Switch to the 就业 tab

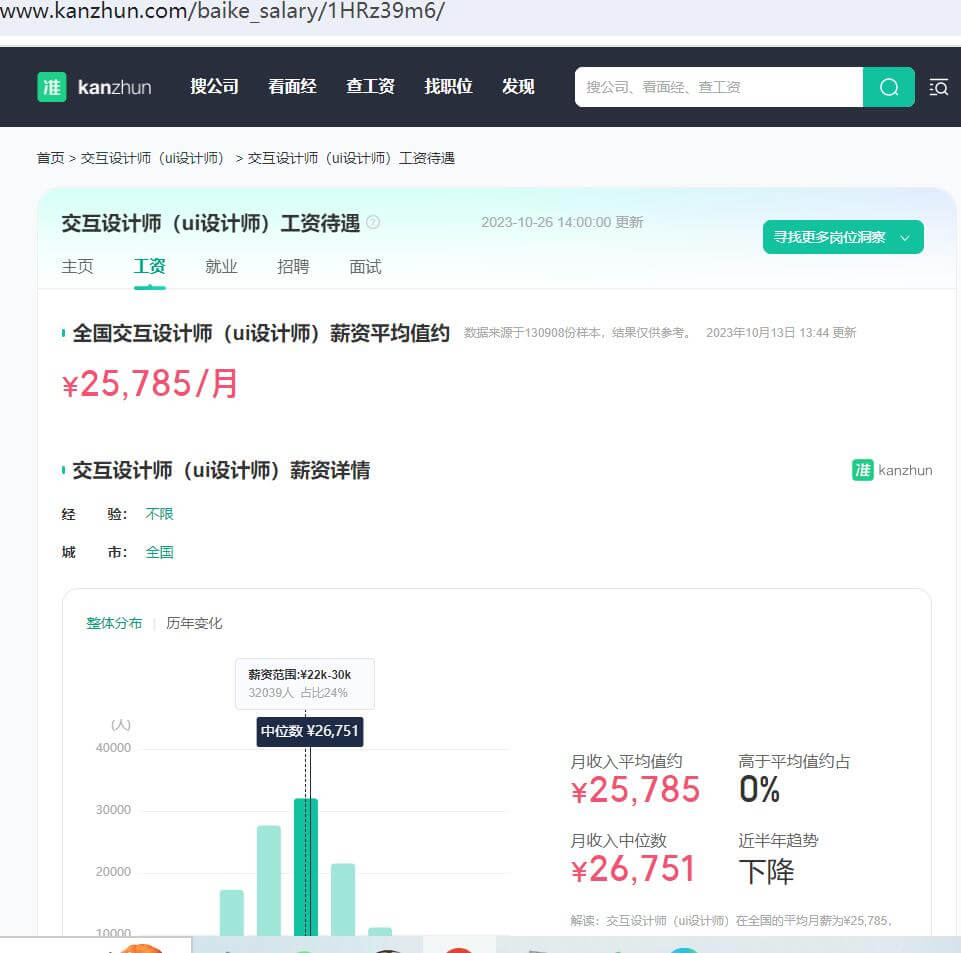click(221, 267)
